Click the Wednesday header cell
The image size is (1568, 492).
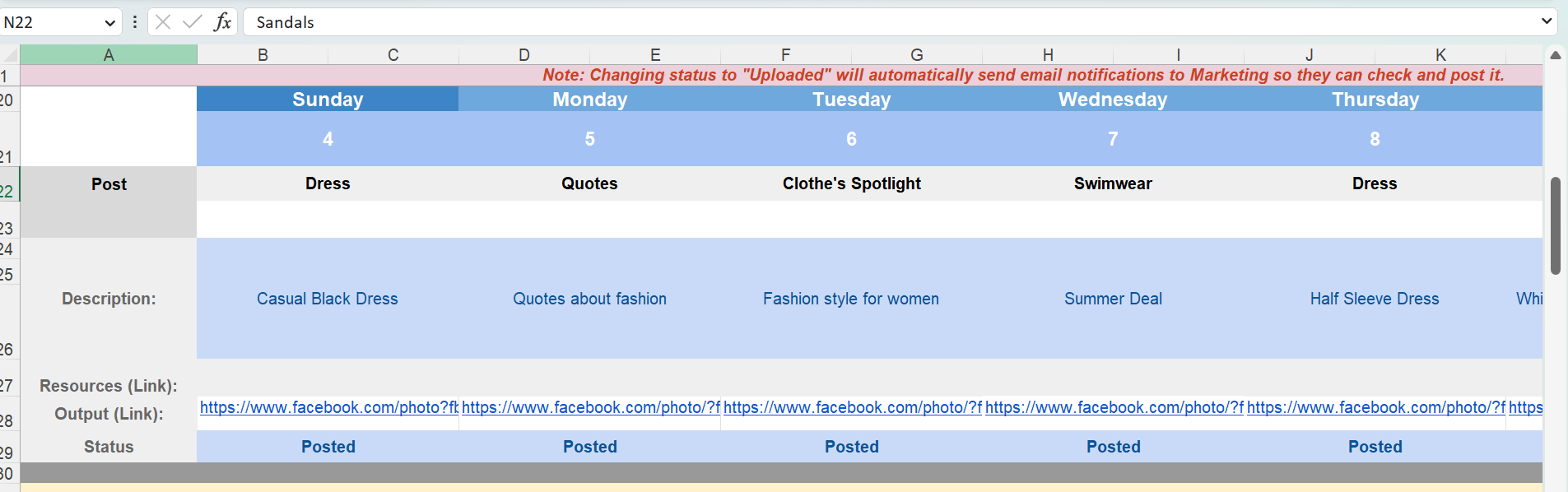point(1113,100)
